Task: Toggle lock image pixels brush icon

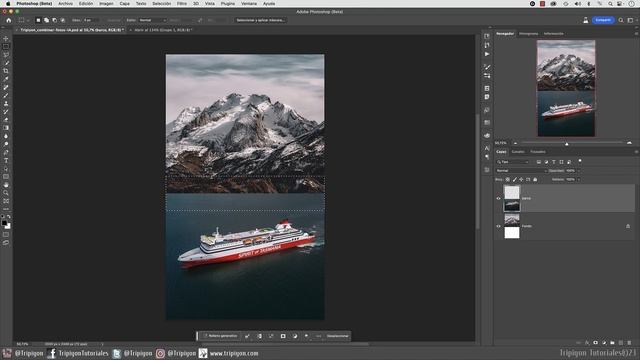Action: click(515, 180)
